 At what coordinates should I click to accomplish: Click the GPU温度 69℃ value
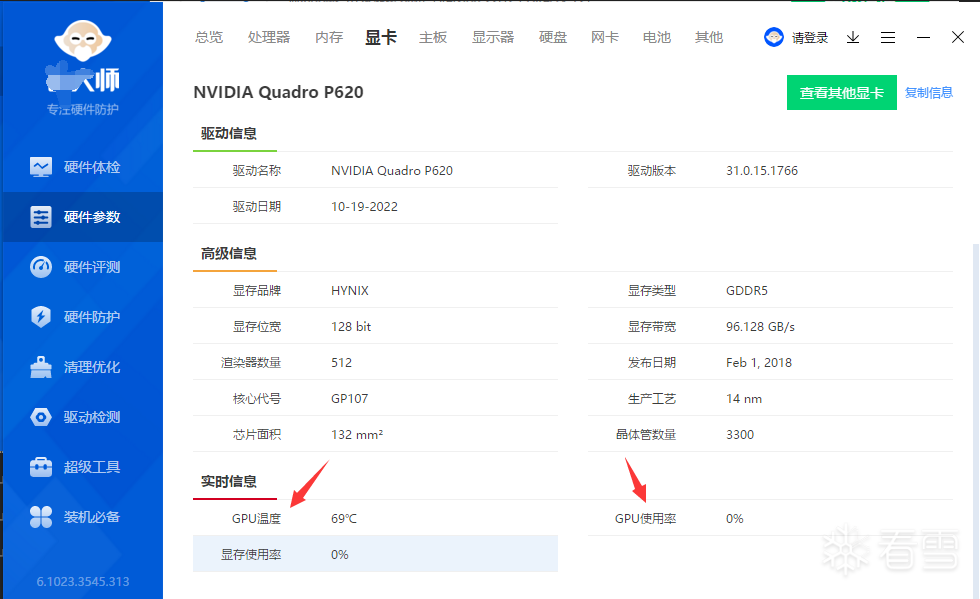(344, 519)
